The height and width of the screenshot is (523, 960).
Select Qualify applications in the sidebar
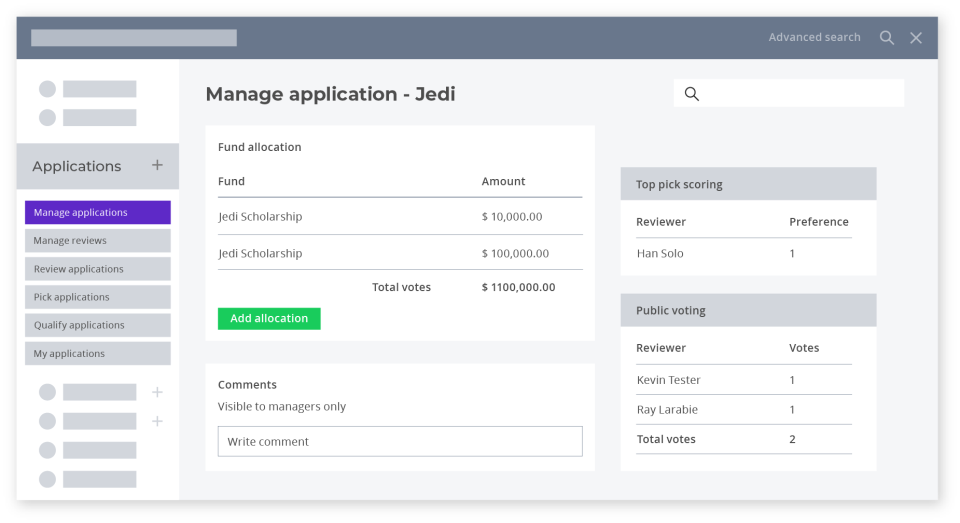click(98, 325)
